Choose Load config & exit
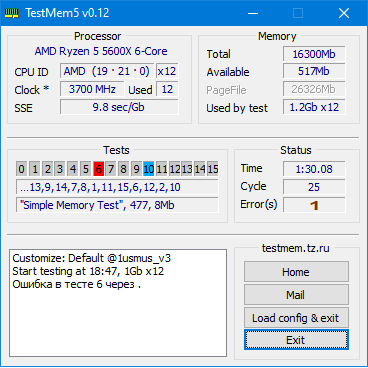The height and width of the screenshot is (368, 368). [296, 318]
